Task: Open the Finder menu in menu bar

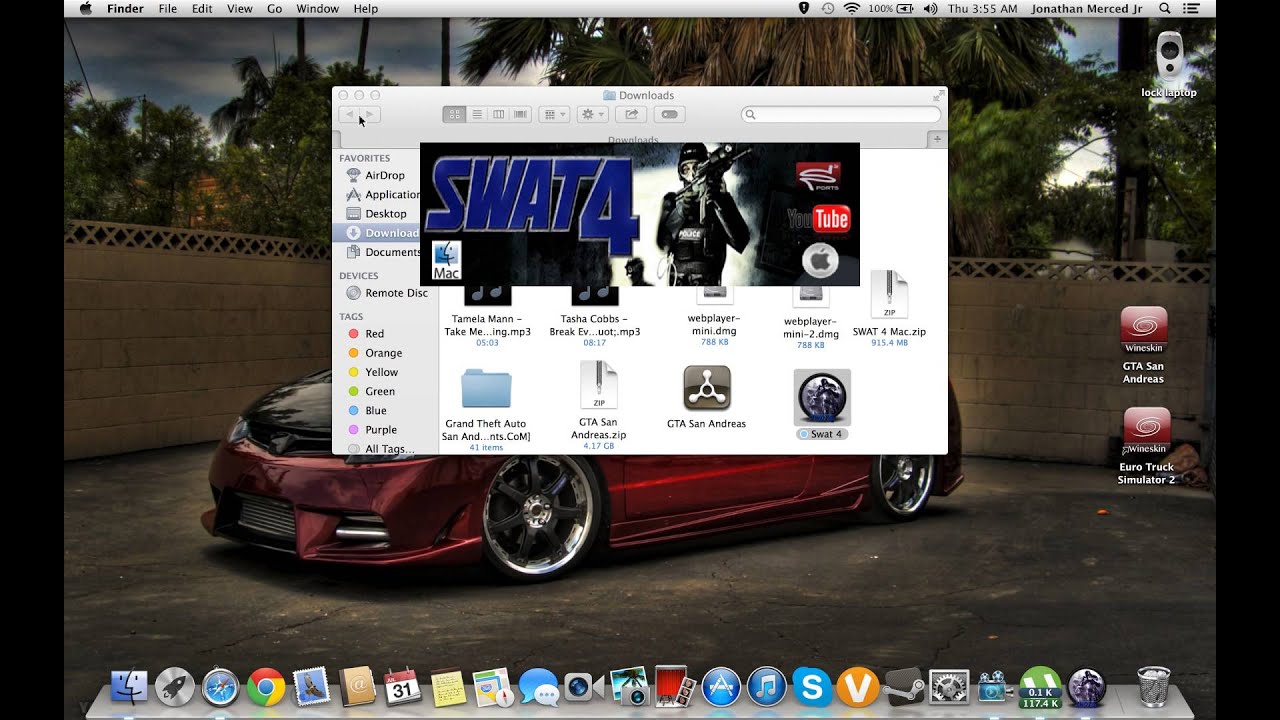Action: pos(125,8)
